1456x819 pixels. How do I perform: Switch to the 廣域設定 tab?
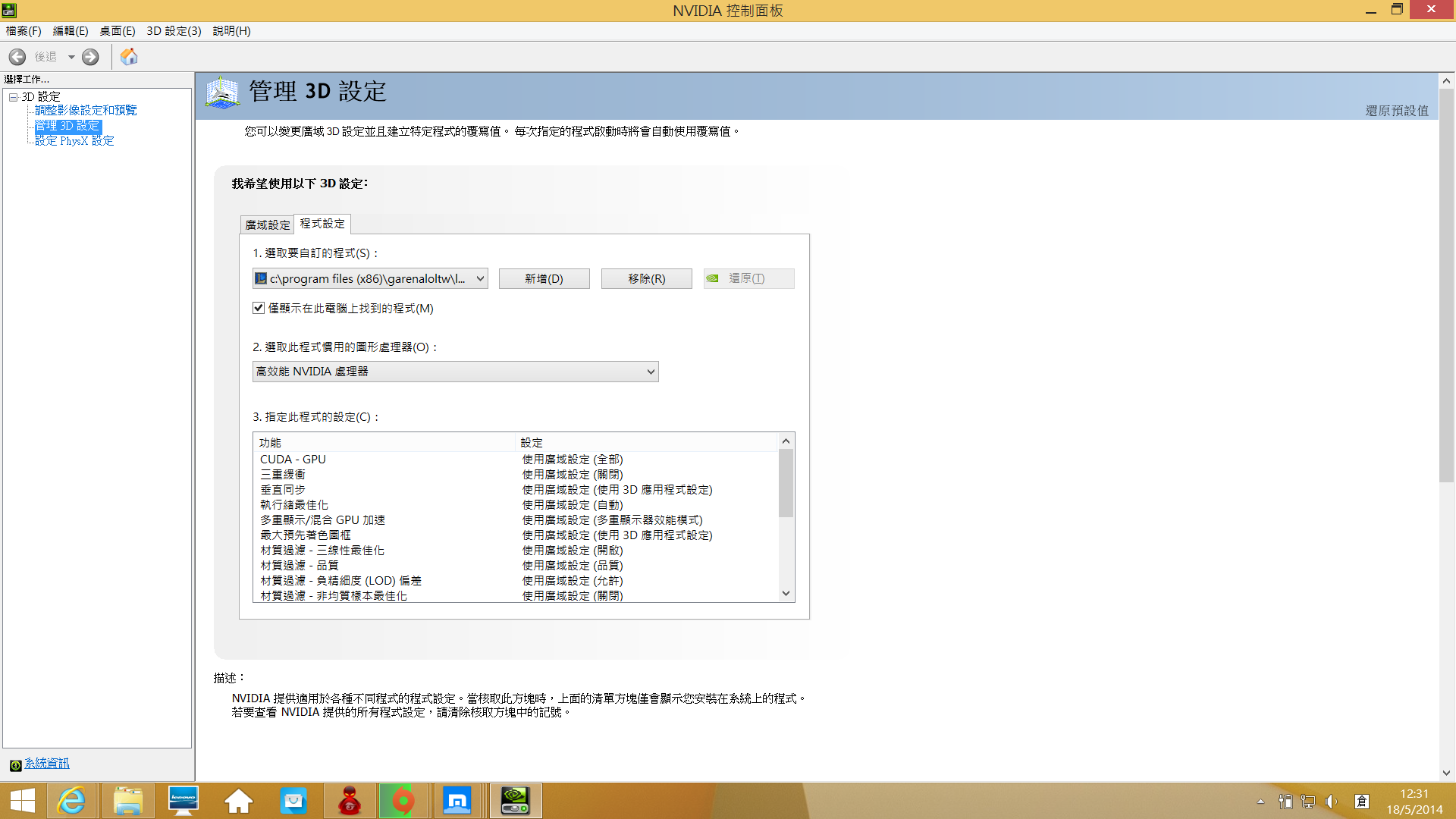[267, 225]
